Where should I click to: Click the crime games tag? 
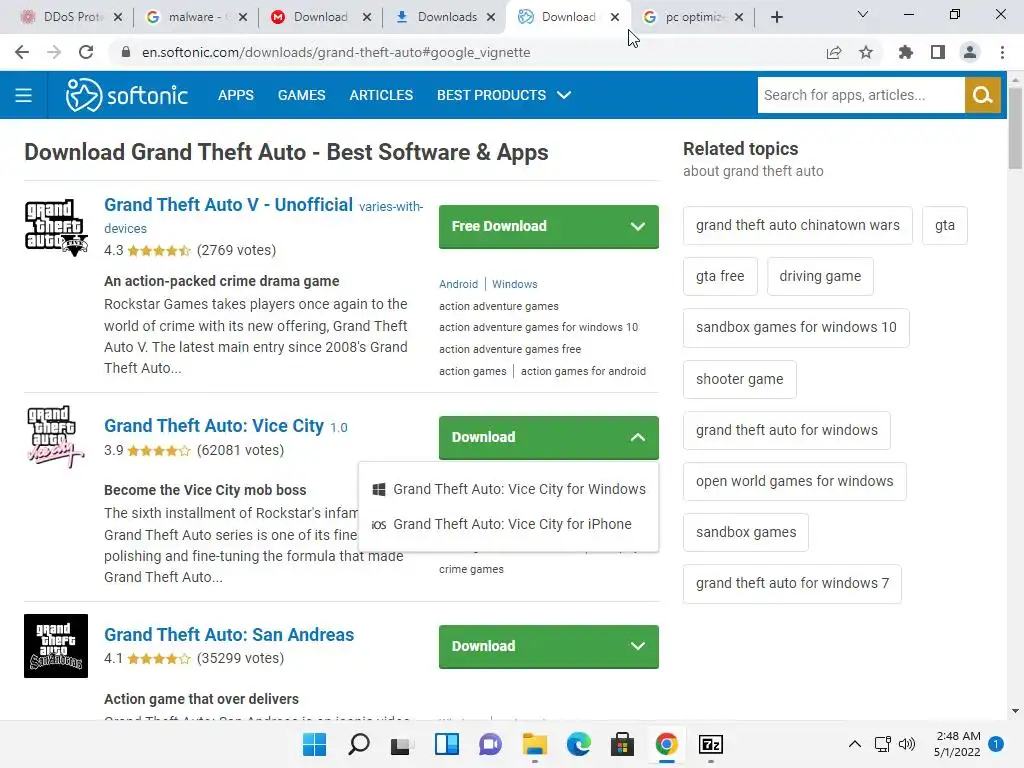pos(471,569)
